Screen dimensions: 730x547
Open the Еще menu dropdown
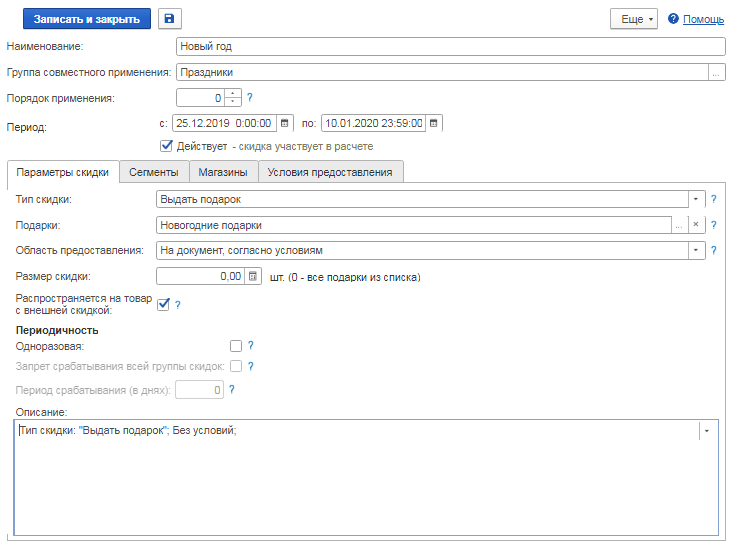(x=634, y=19)
